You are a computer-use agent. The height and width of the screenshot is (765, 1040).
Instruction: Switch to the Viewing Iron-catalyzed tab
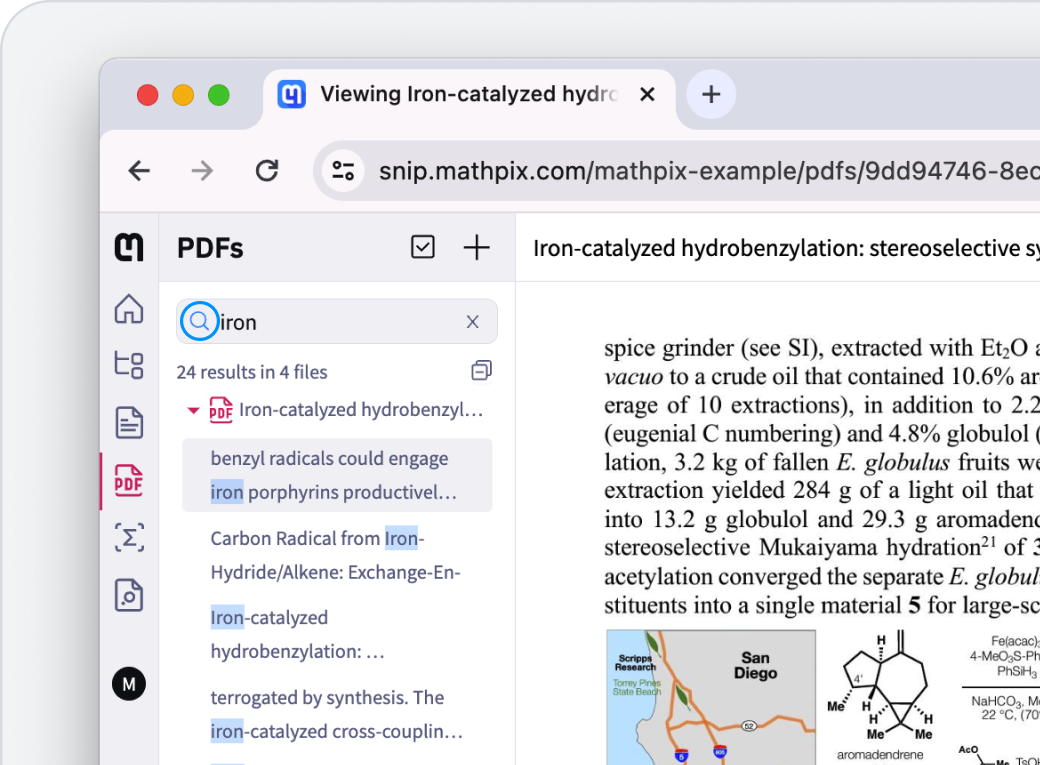pyautogui.click(x=470, y=93)
